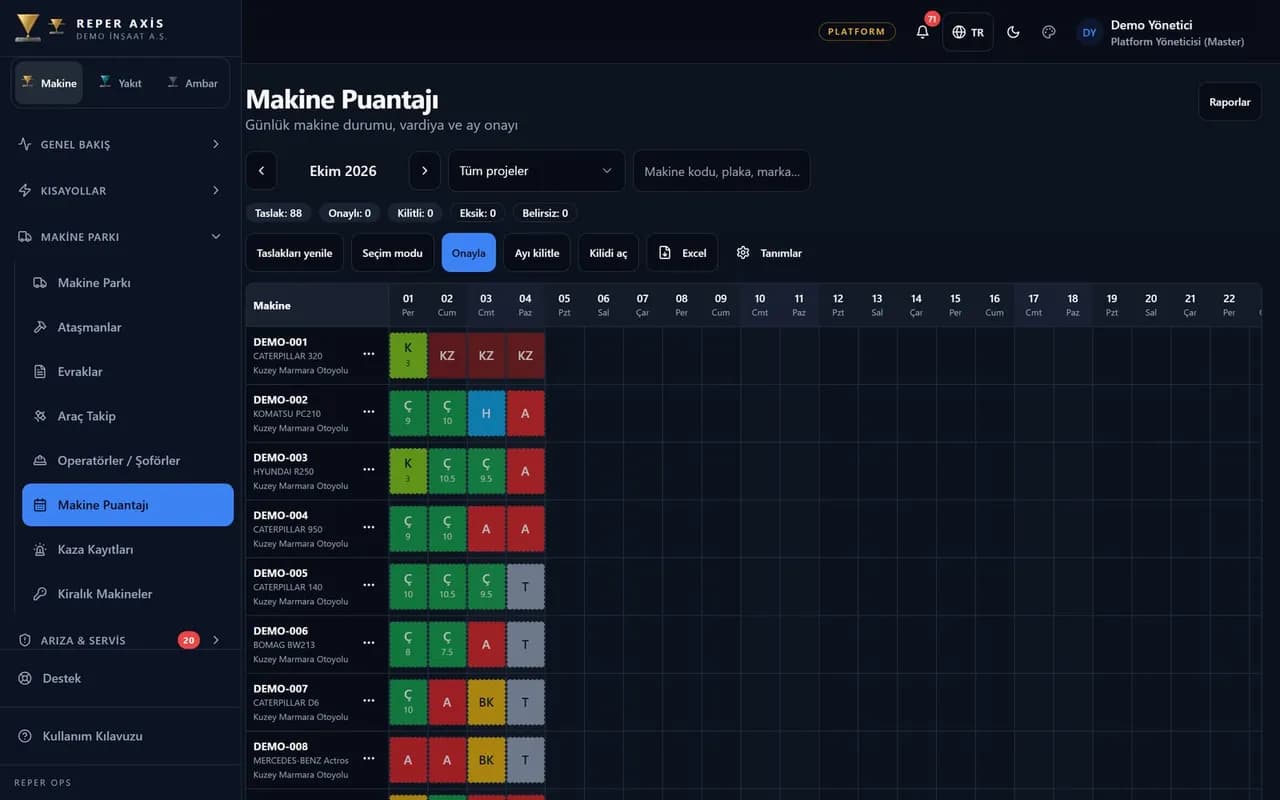Click the blue Onayla button
The height and width of the screenshot is (800, 1280).
[x=468, y=253]
